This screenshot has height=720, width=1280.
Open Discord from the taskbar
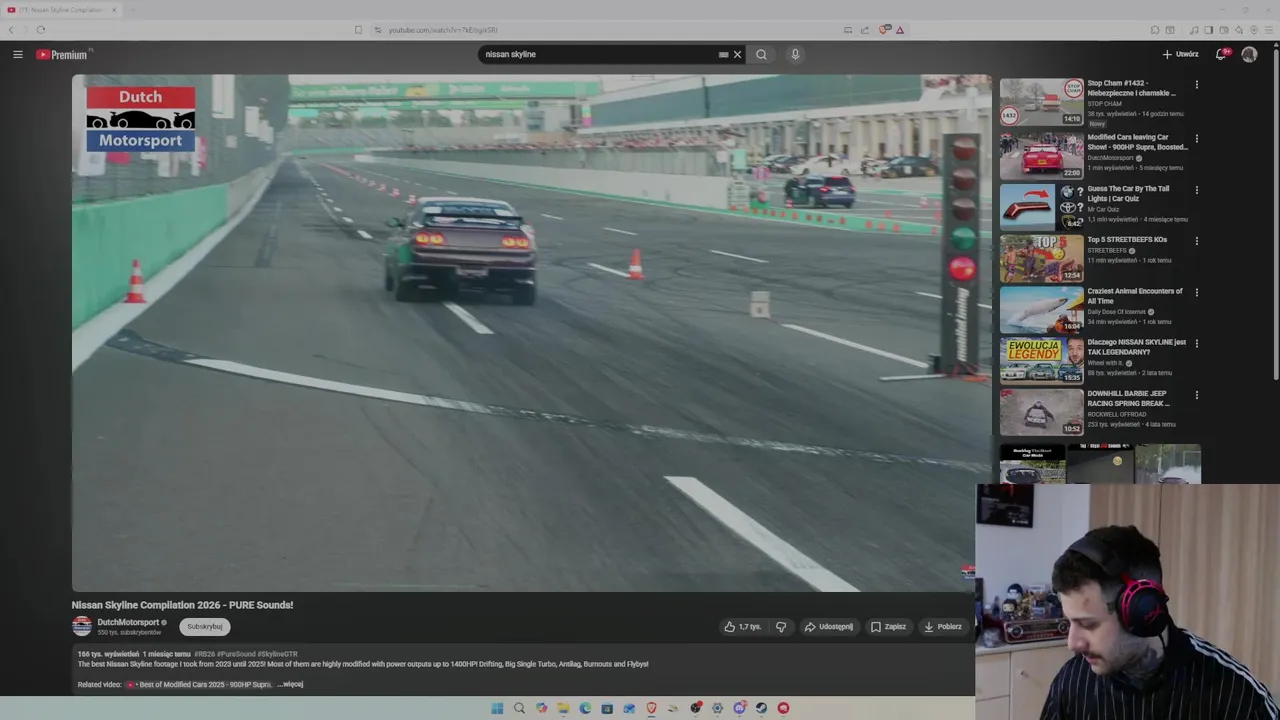tap(739, 708)
